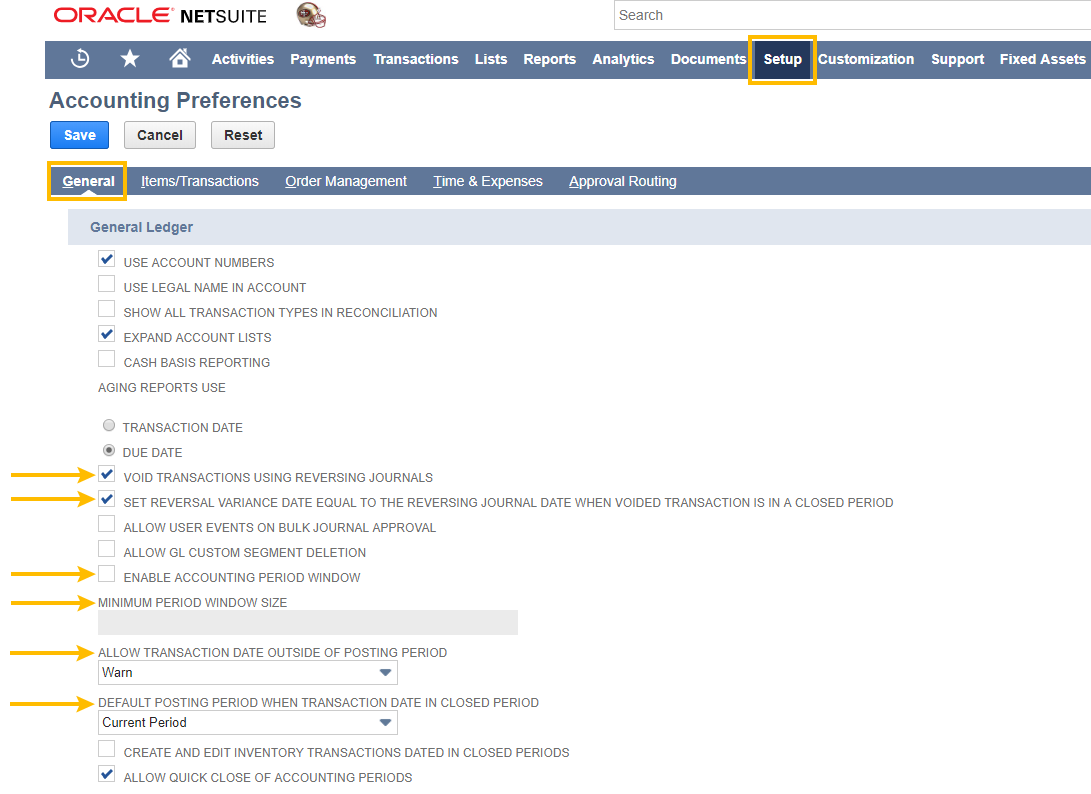Click the Cancel button
The height and width of the screenshot is (794, 1091).
(x=160, y=135)
